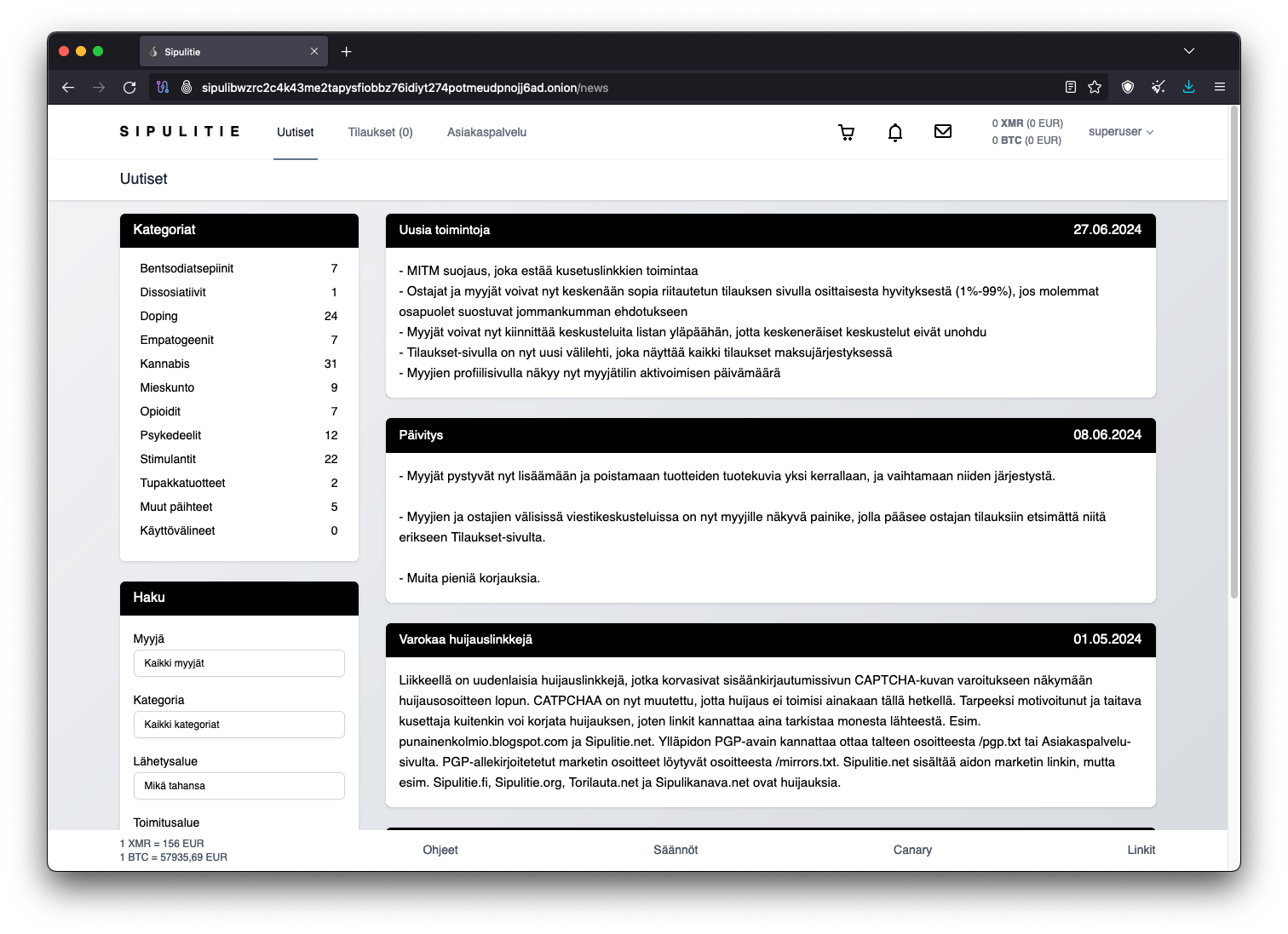Open the browser hamburger menu
The width and height of the screenshot is (1288, 934).
[x=1220, y=87]
